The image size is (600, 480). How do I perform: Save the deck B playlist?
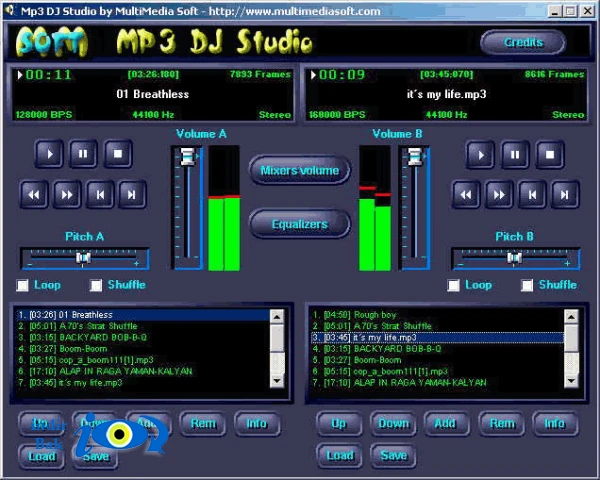coord(393,456)
